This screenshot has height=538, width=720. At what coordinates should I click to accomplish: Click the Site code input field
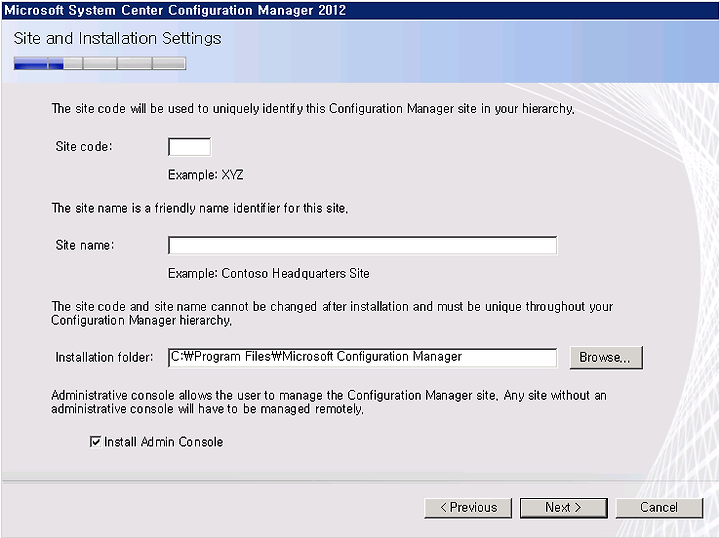tap(190, 147)
